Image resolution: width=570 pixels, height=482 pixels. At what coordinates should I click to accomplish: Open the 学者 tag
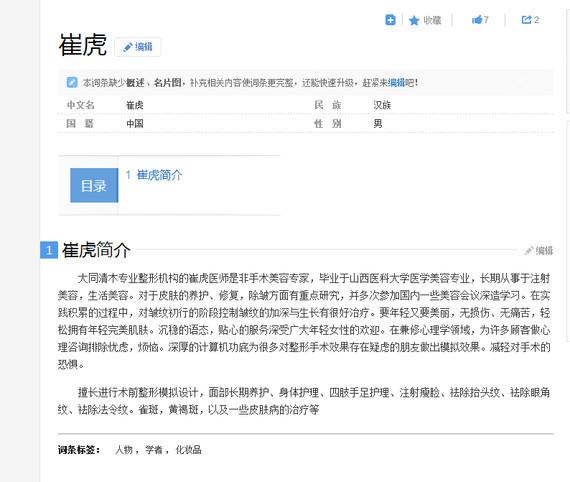coord(154,450)
